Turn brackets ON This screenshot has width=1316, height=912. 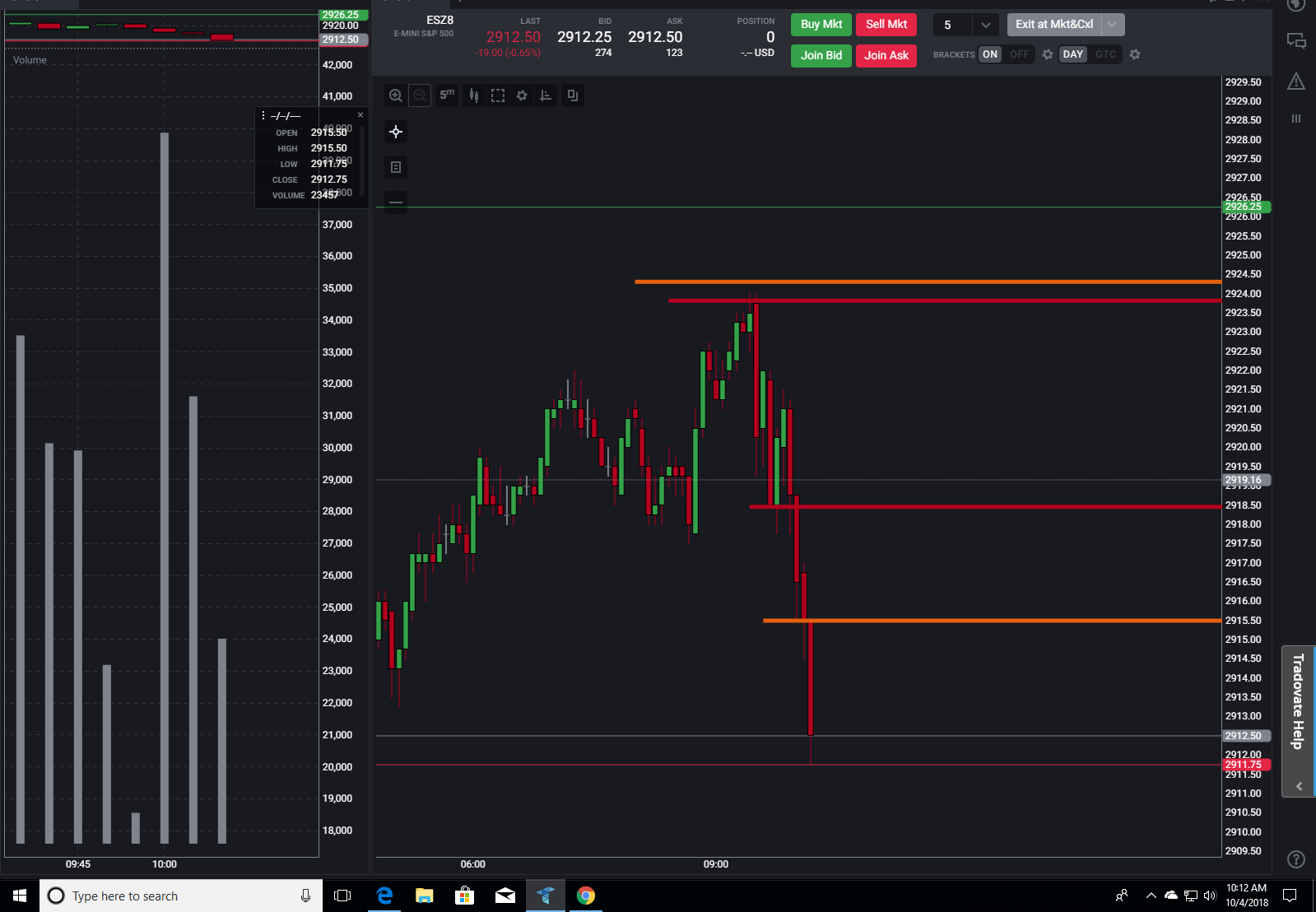[990, 54]
